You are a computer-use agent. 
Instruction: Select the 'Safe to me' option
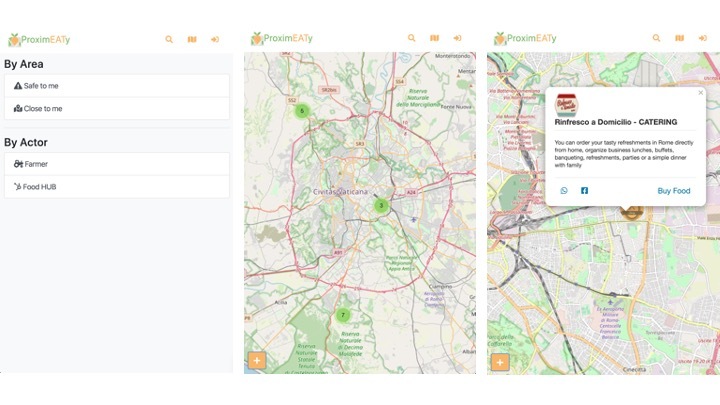pos(117,86)
